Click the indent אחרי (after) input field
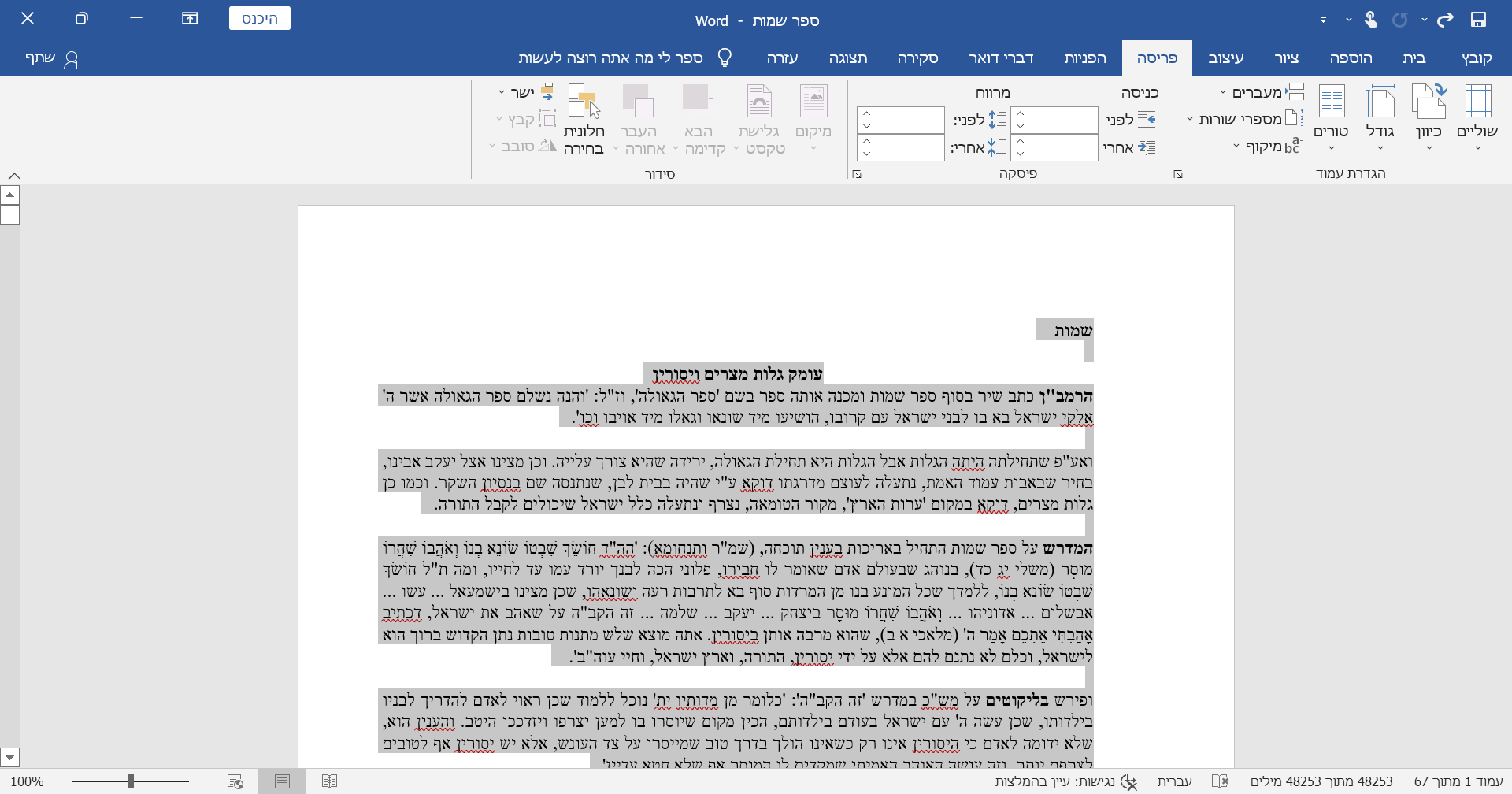The width and height of the screenshot is (1512, 794). pyautogui.click(x=1054, y=147)
